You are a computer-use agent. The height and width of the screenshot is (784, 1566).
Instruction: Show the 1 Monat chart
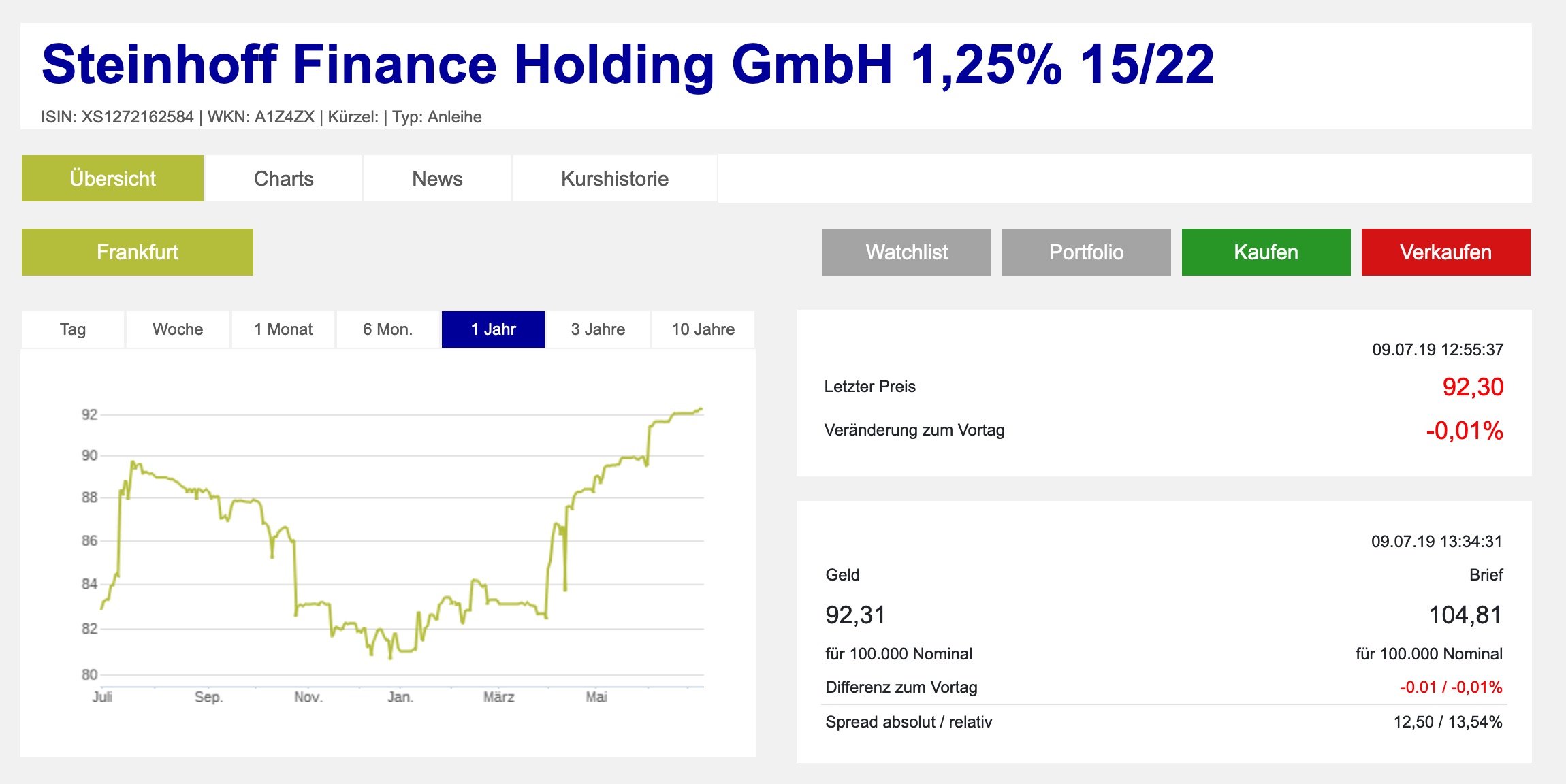tap(283, 329)
